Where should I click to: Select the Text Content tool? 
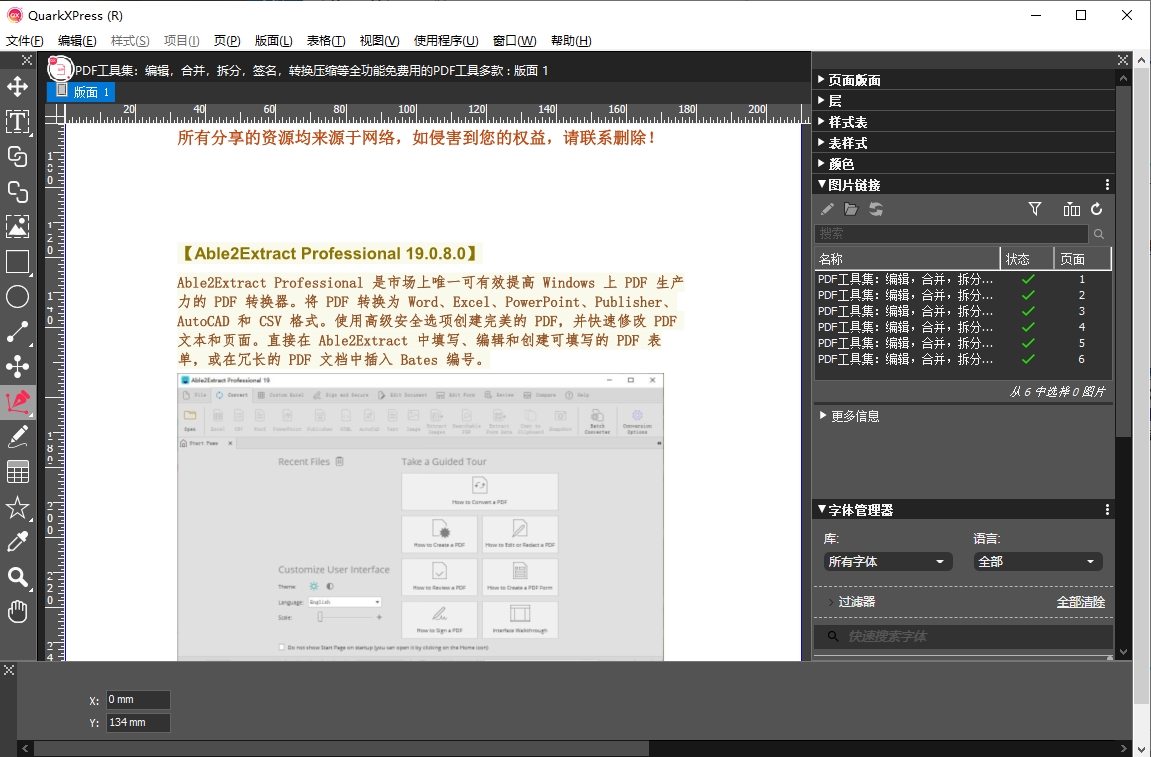pyautogui.click(x=18, y=122)
